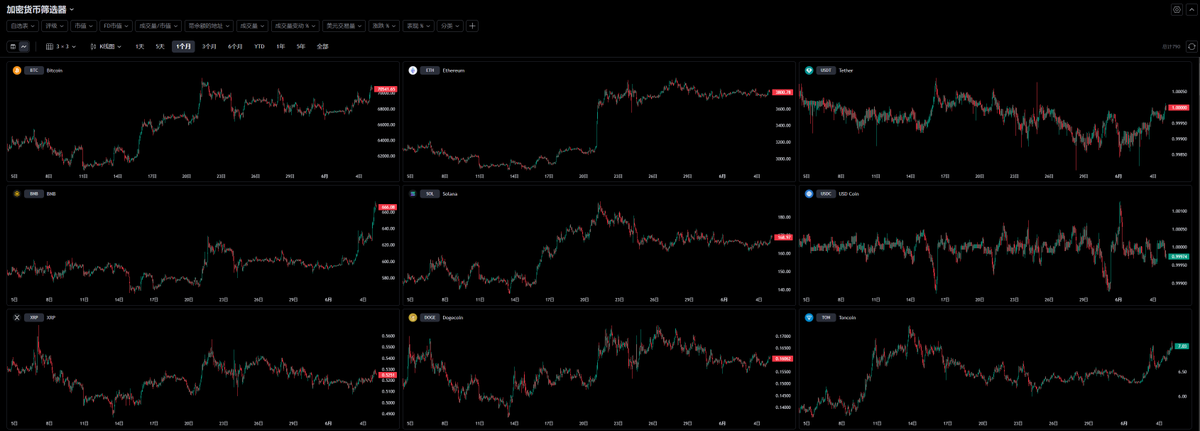Viewport: 1200px width, 431px height.
Task: Expand the FD市值 filter dropdown
Action: [x=116, y=26]
